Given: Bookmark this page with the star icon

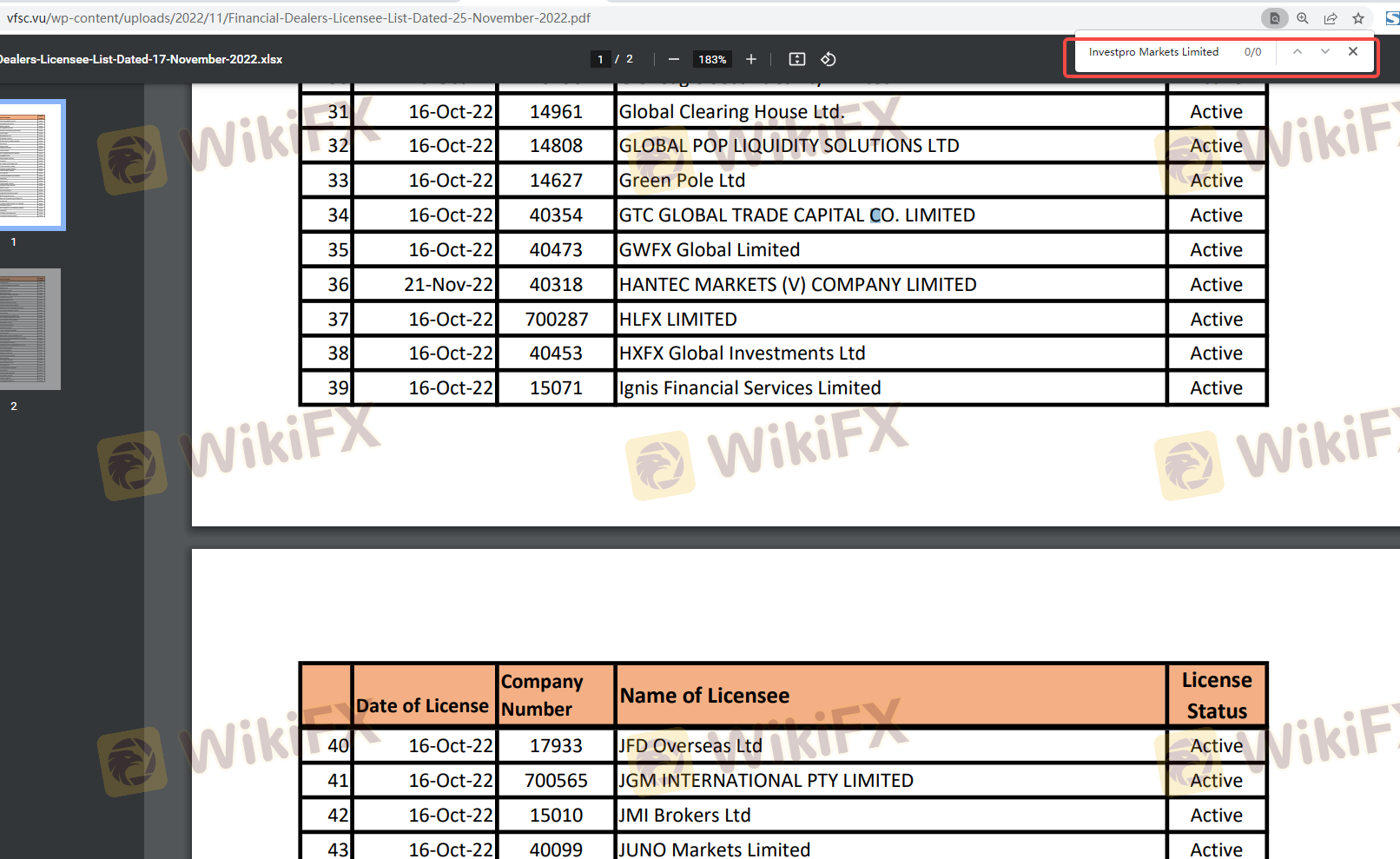Looking at the screenshot, I should coord(1358,18).
